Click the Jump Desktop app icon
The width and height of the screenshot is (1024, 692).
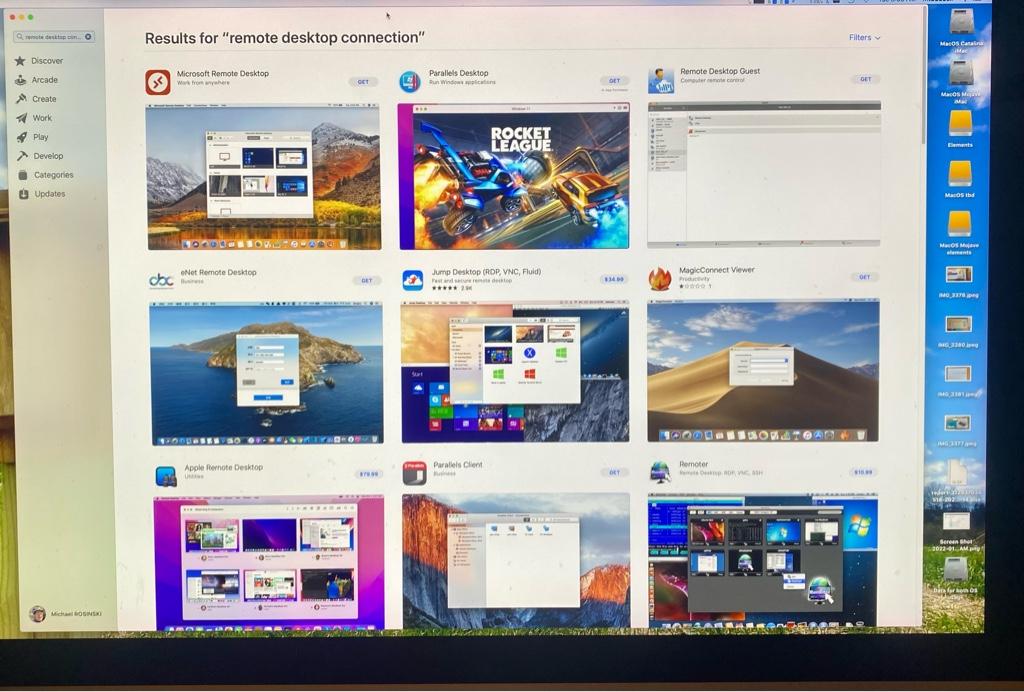point(413,280)
